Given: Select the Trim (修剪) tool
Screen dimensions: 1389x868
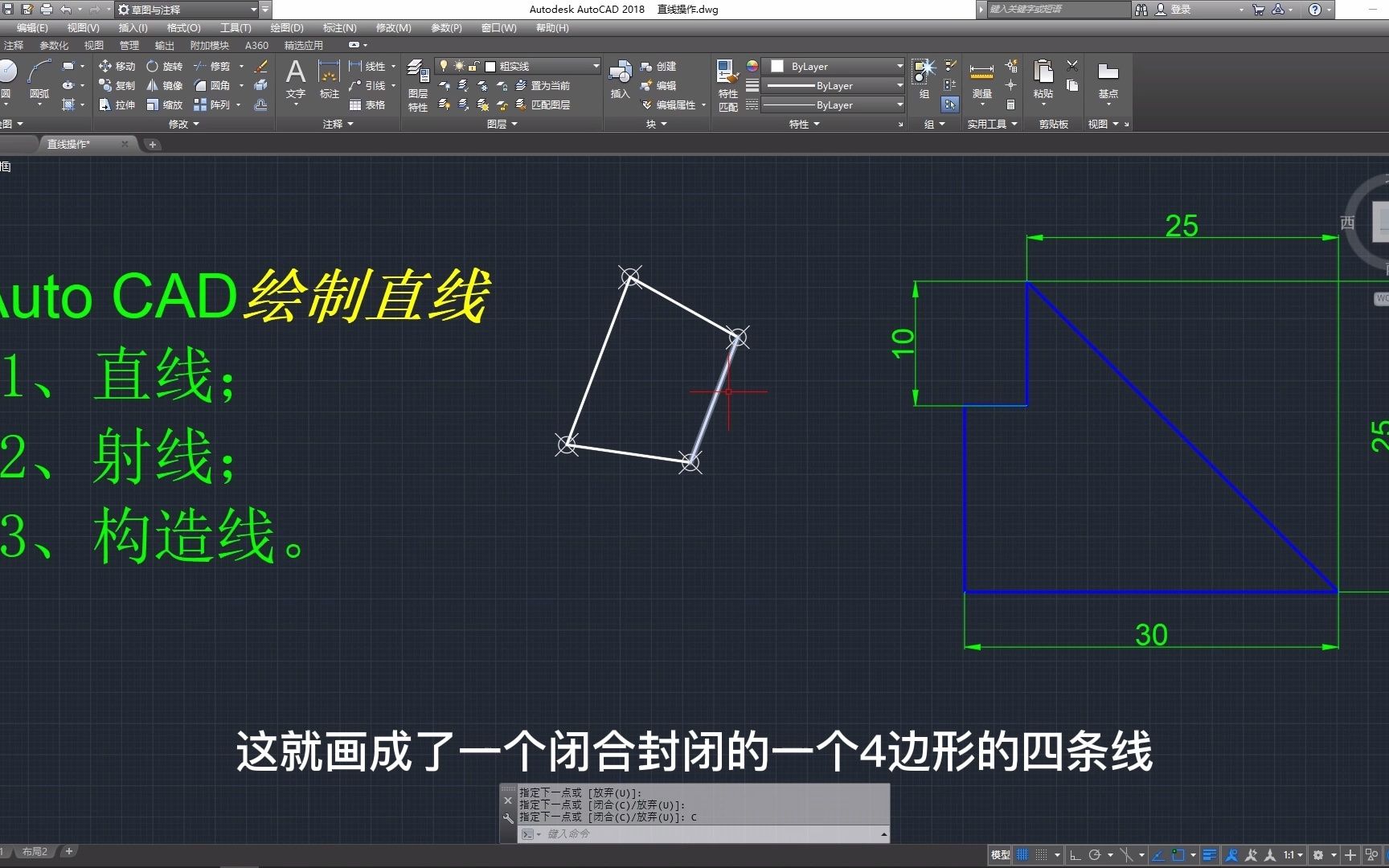Looking at the screenshot, I should [x=211, y=66].
